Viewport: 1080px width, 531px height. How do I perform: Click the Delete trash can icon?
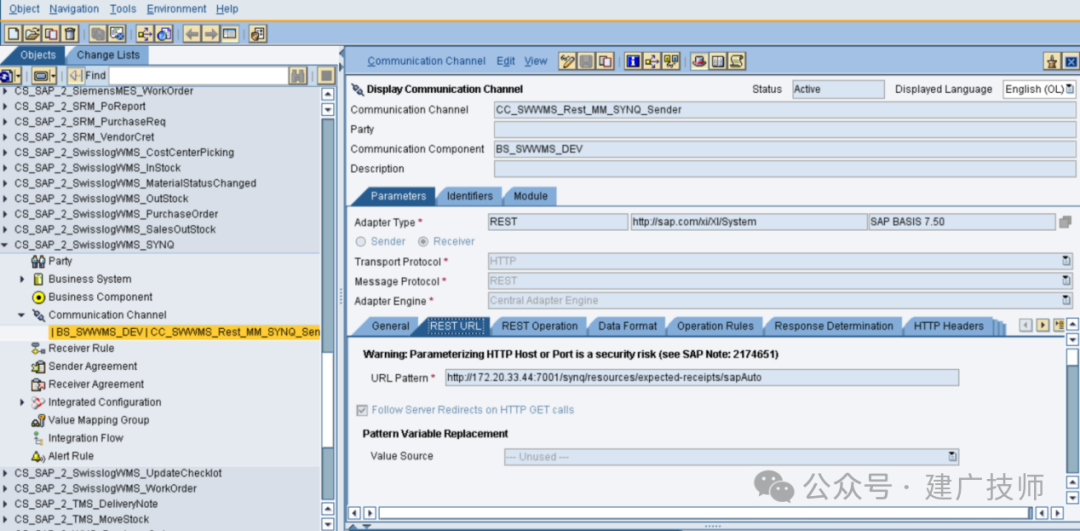(70, 33)
